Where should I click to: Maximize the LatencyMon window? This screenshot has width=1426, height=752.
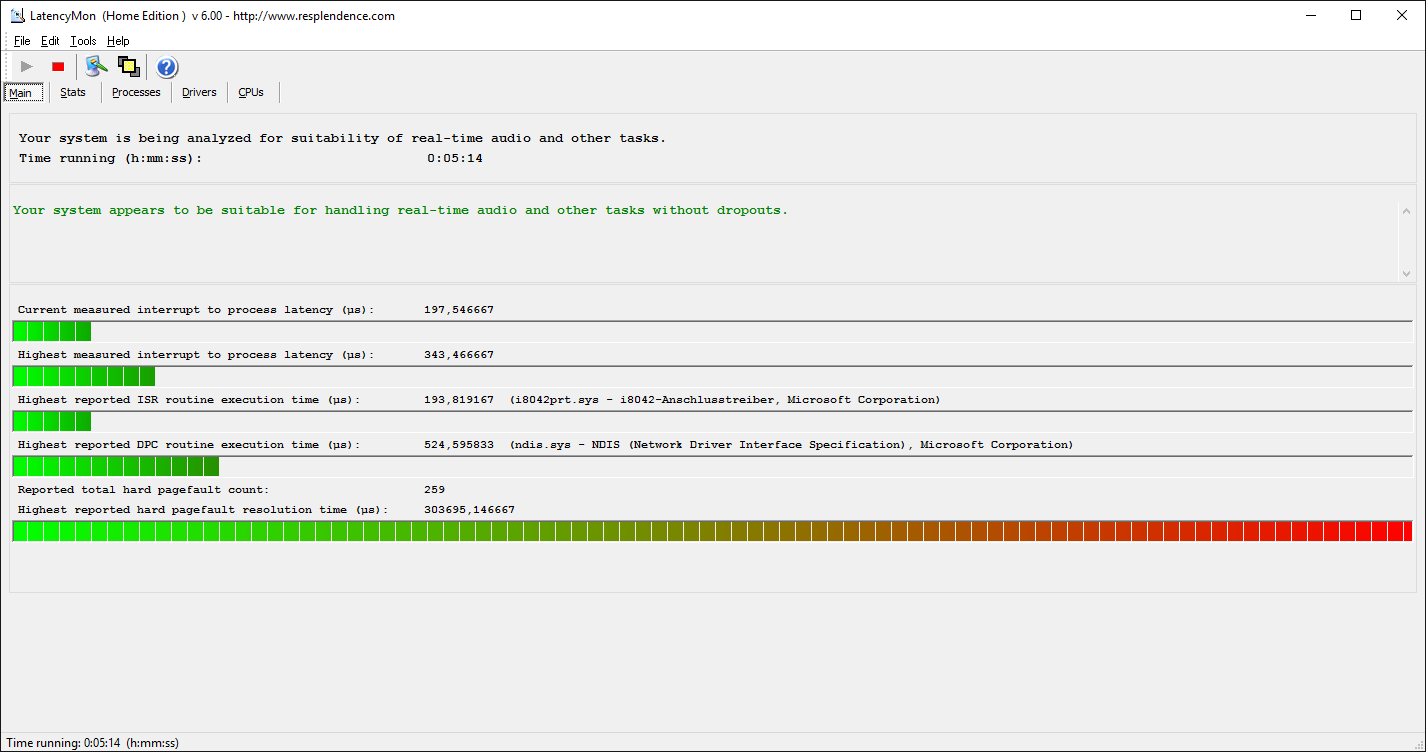(1356, 15)
